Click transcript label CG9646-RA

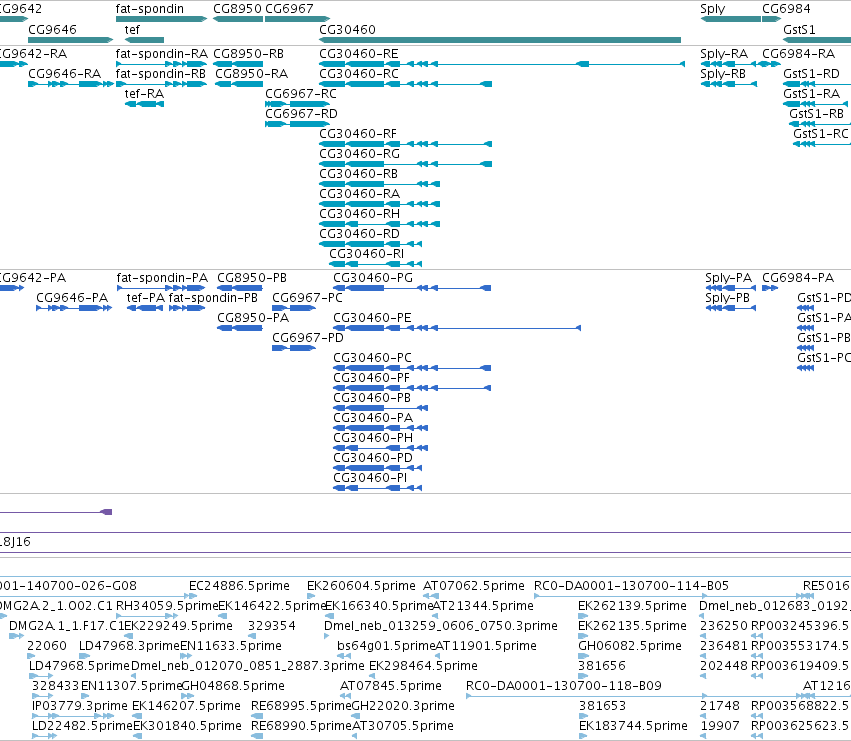click(65, 74)
